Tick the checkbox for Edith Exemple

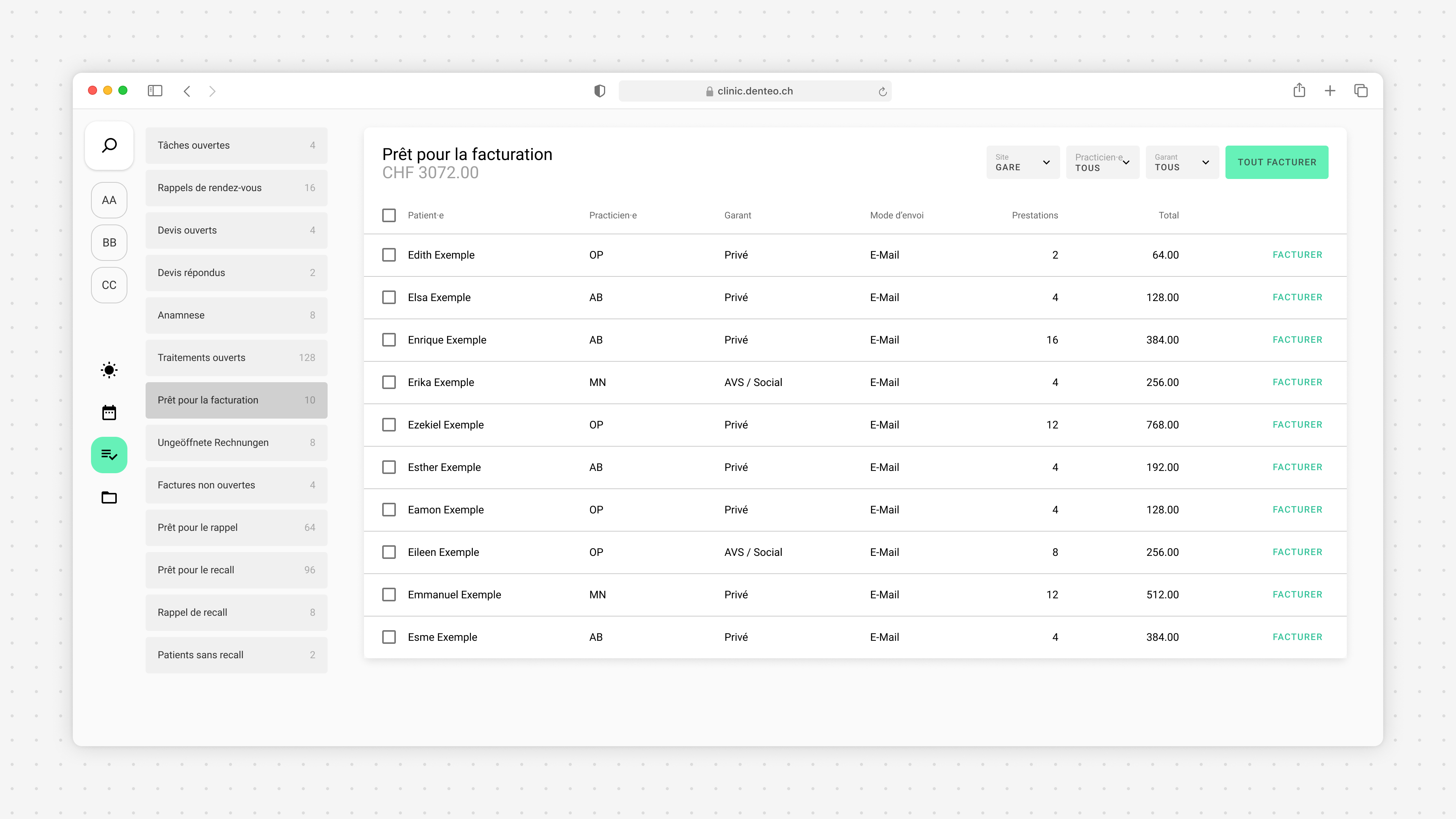(x=389, y=255)
